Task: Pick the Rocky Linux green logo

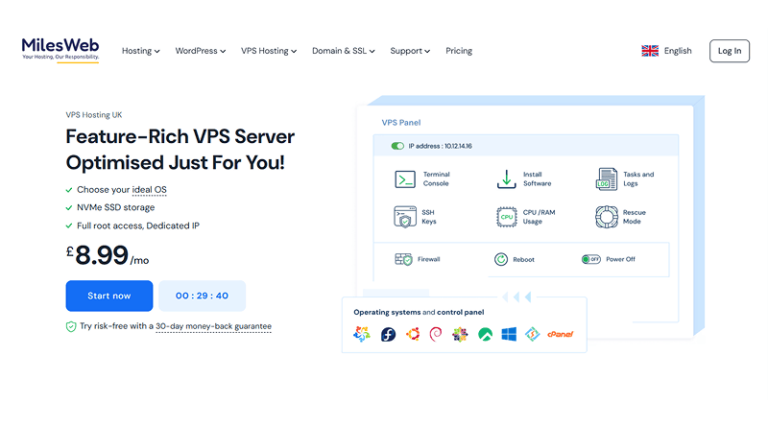Action: pos(485,334)
